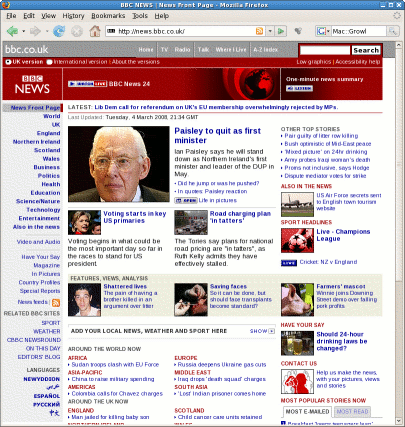
Task: Switch to the Most E-Mailed tab
Action: (x=307, y=411)
